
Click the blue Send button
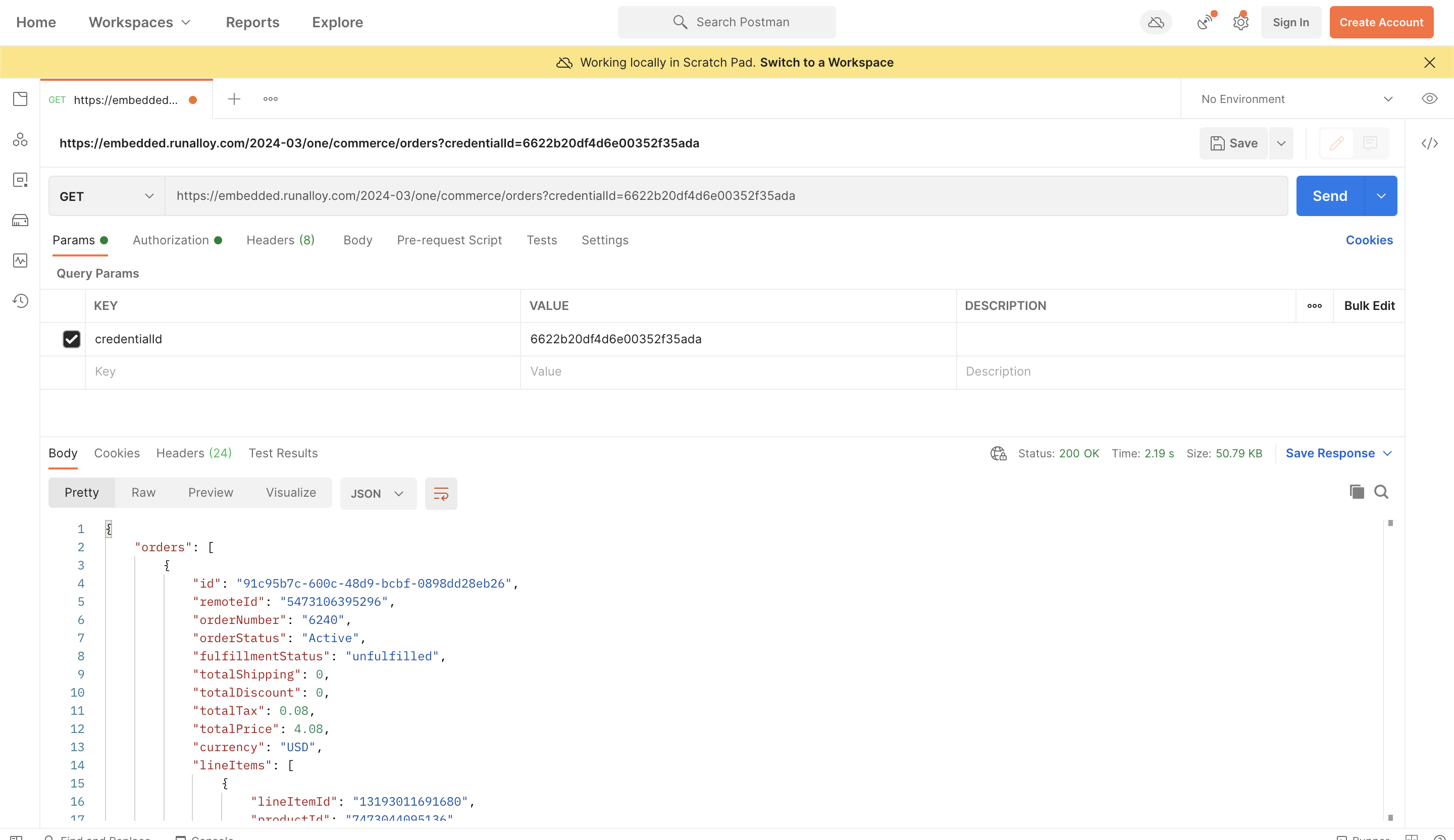[1330, 196]
